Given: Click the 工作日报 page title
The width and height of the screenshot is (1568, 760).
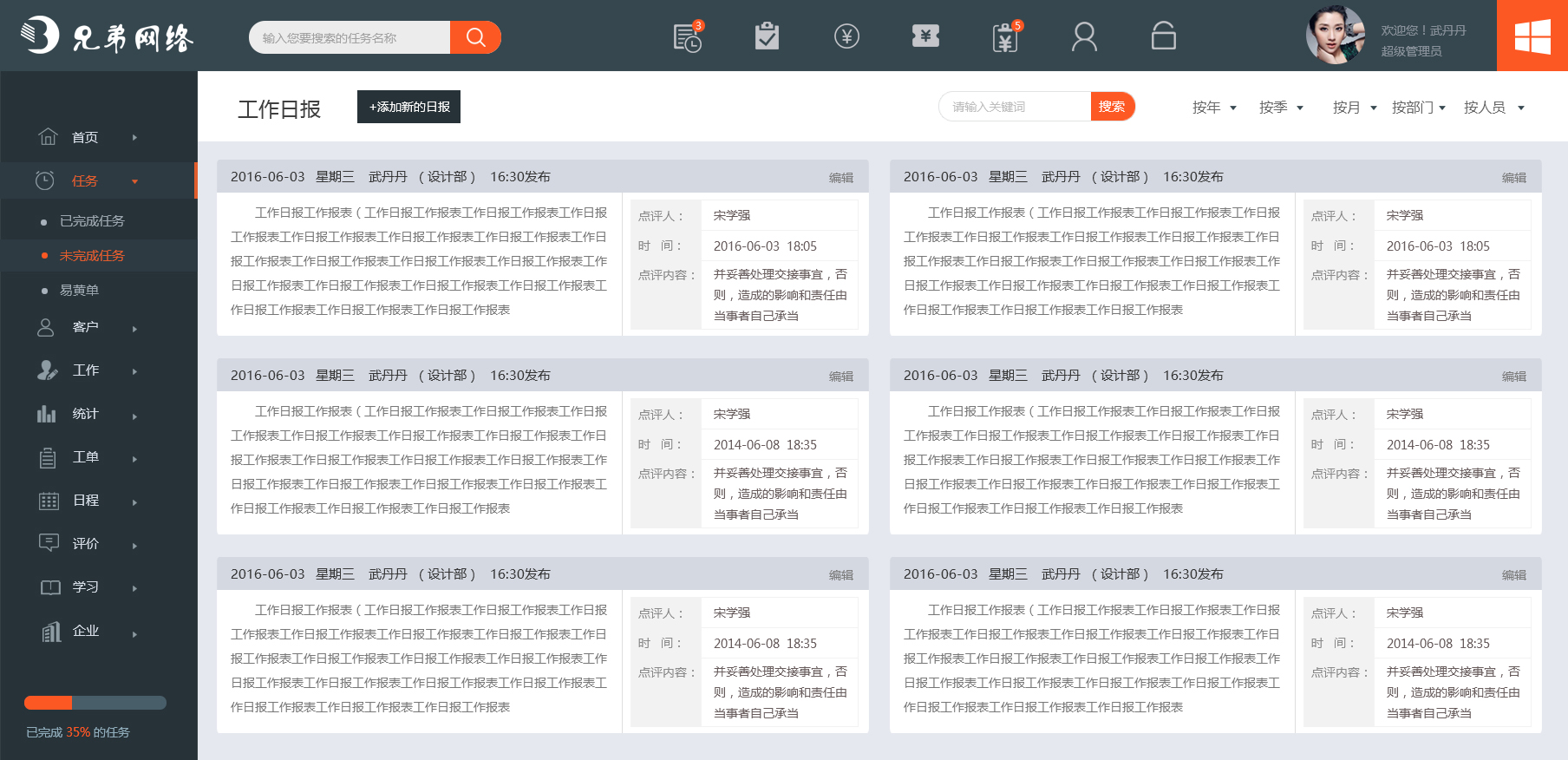Looking at the screenshot, I should tap(279, 109).
